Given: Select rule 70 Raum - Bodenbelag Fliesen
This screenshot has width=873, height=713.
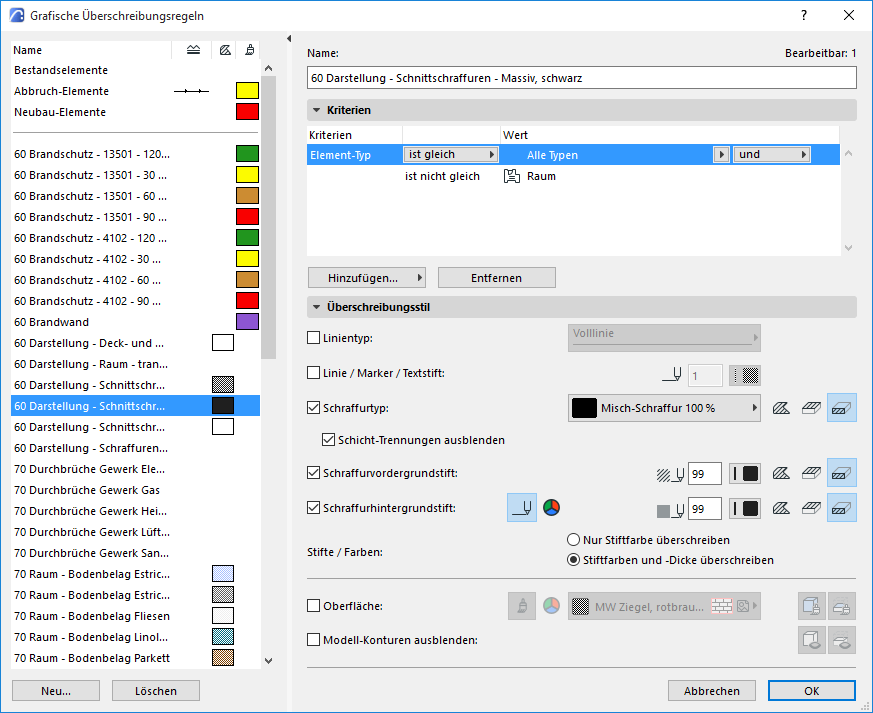Looking at the screenshot, I should (135, 616).
